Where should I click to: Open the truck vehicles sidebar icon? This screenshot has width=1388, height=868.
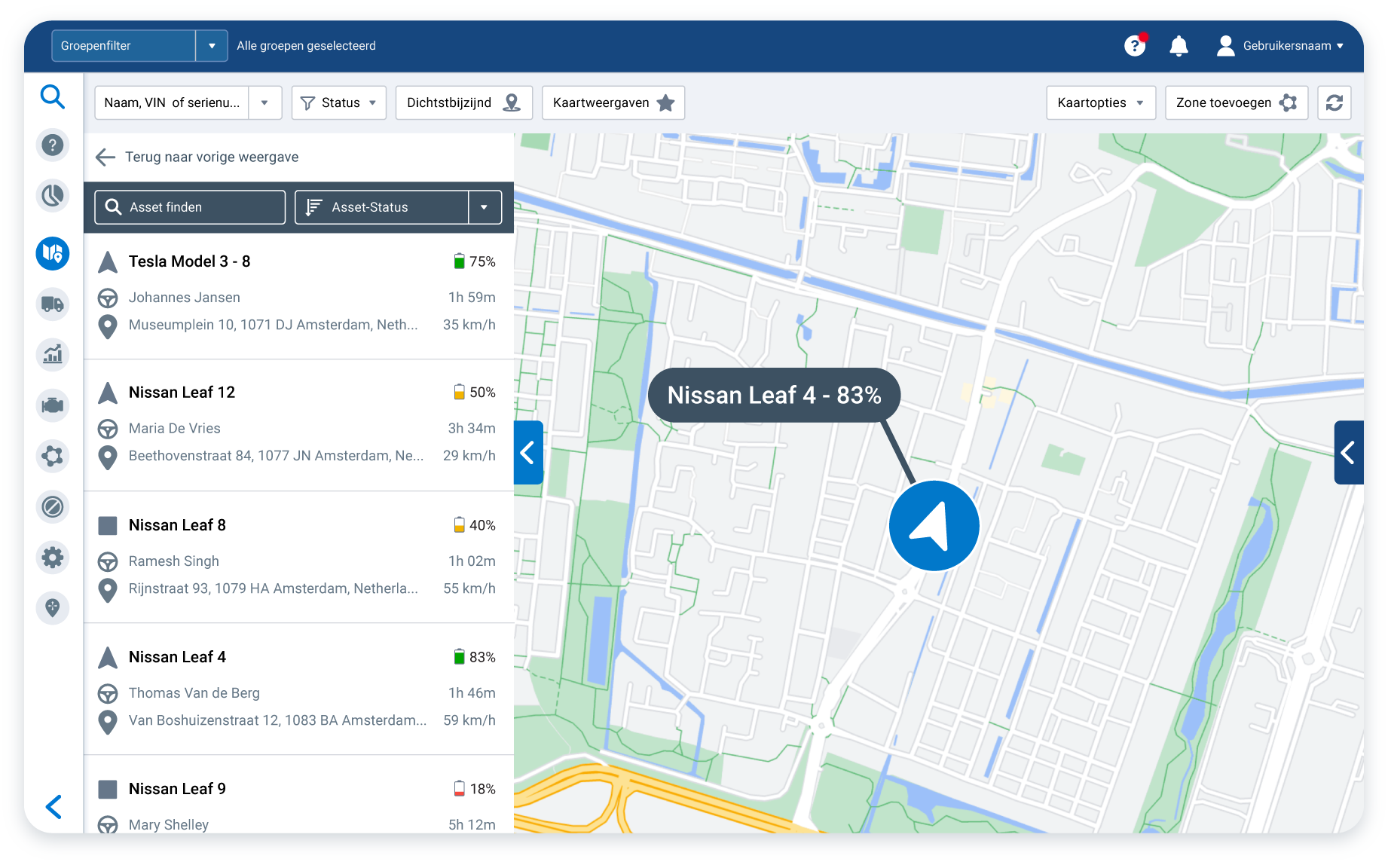click(x=52, y=304)
